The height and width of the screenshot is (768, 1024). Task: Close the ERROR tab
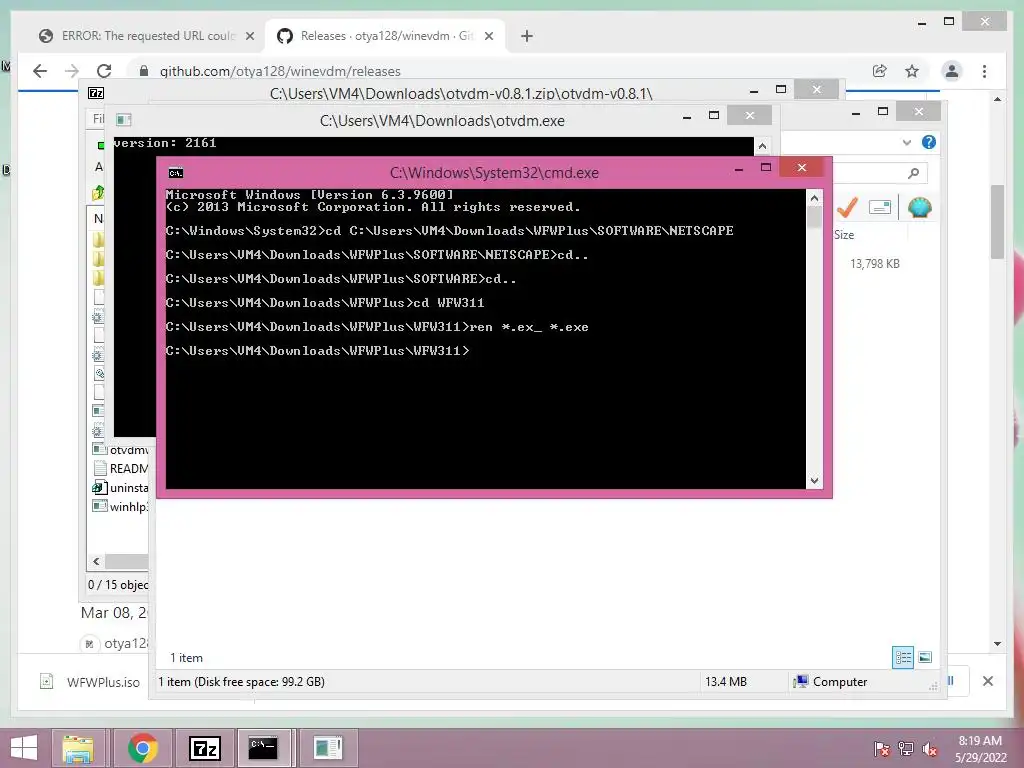[x=249, y=36]
